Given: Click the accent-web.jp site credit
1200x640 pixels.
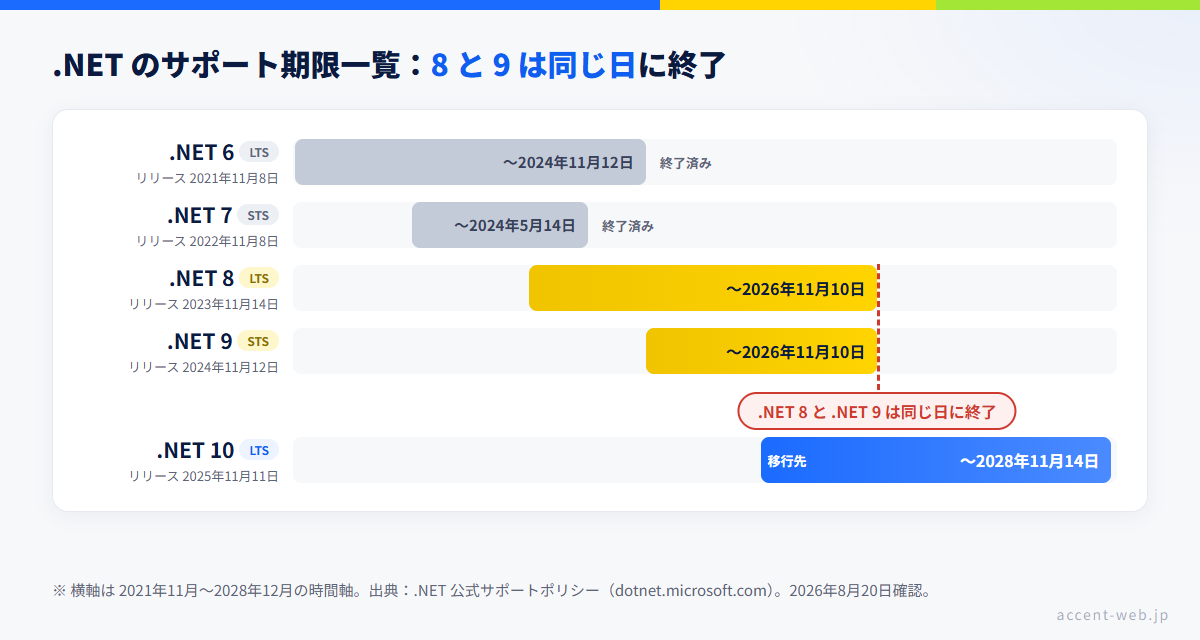Looking at the screenshot, I should (1112, 614).
